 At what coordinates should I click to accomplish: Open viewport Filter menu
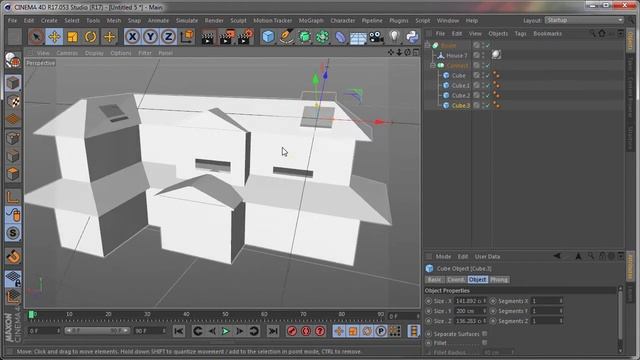(x=145, y=53)
